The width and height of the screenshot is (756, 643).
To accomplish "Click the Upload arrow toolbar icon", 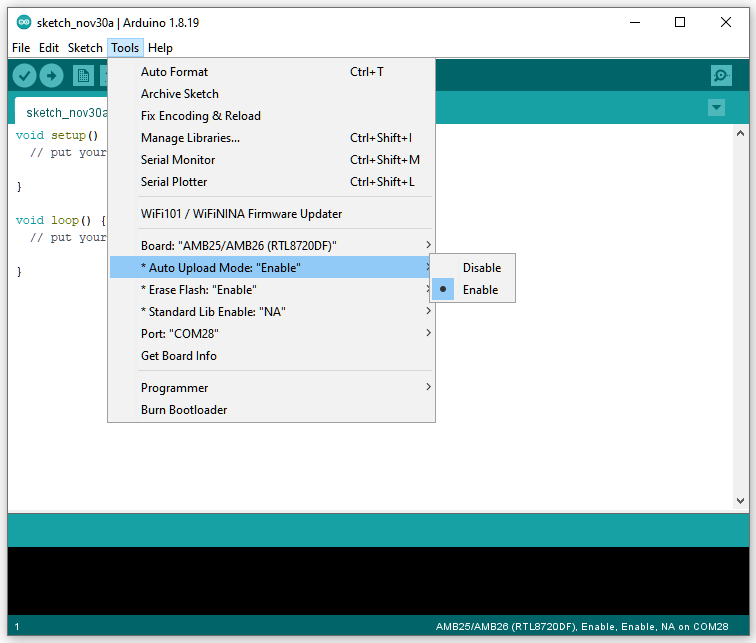I will [52, 76].
